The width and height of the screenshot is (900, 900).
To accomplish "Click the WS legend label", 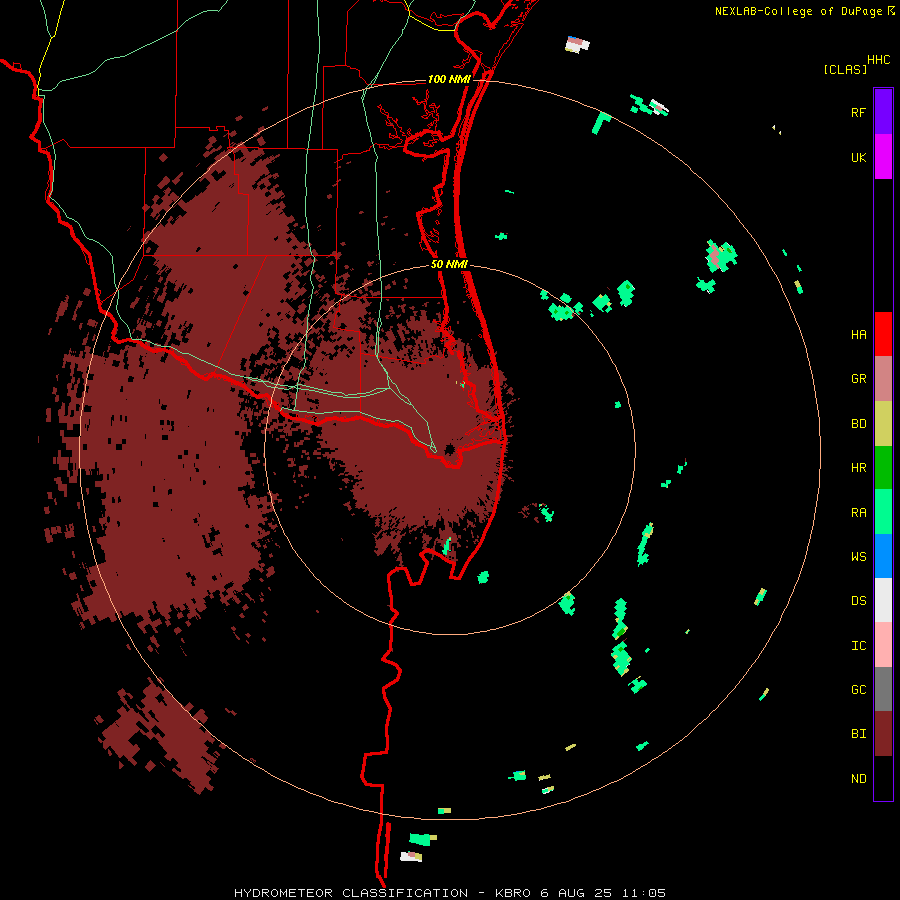I will click(x=858, y=557).
